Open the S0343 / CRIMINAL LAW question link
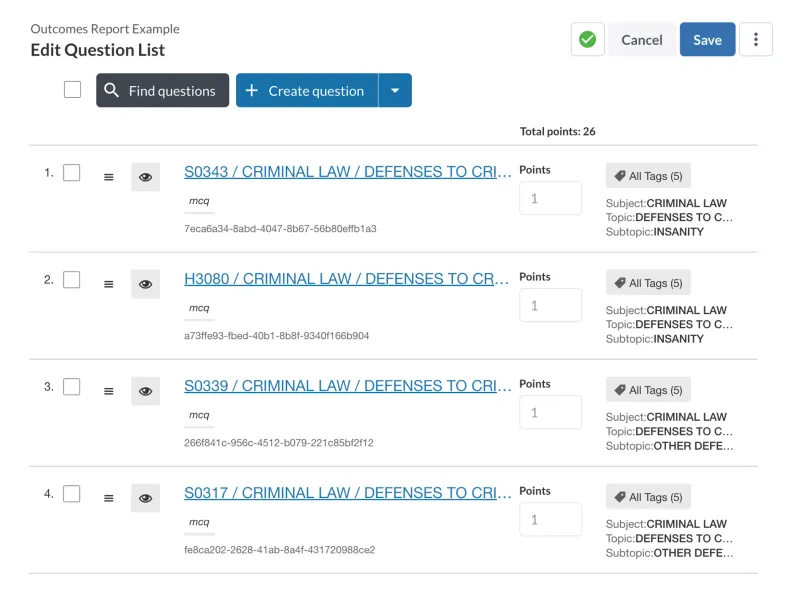The height and width of the screenshot is (596, 800). pos(347,172)
